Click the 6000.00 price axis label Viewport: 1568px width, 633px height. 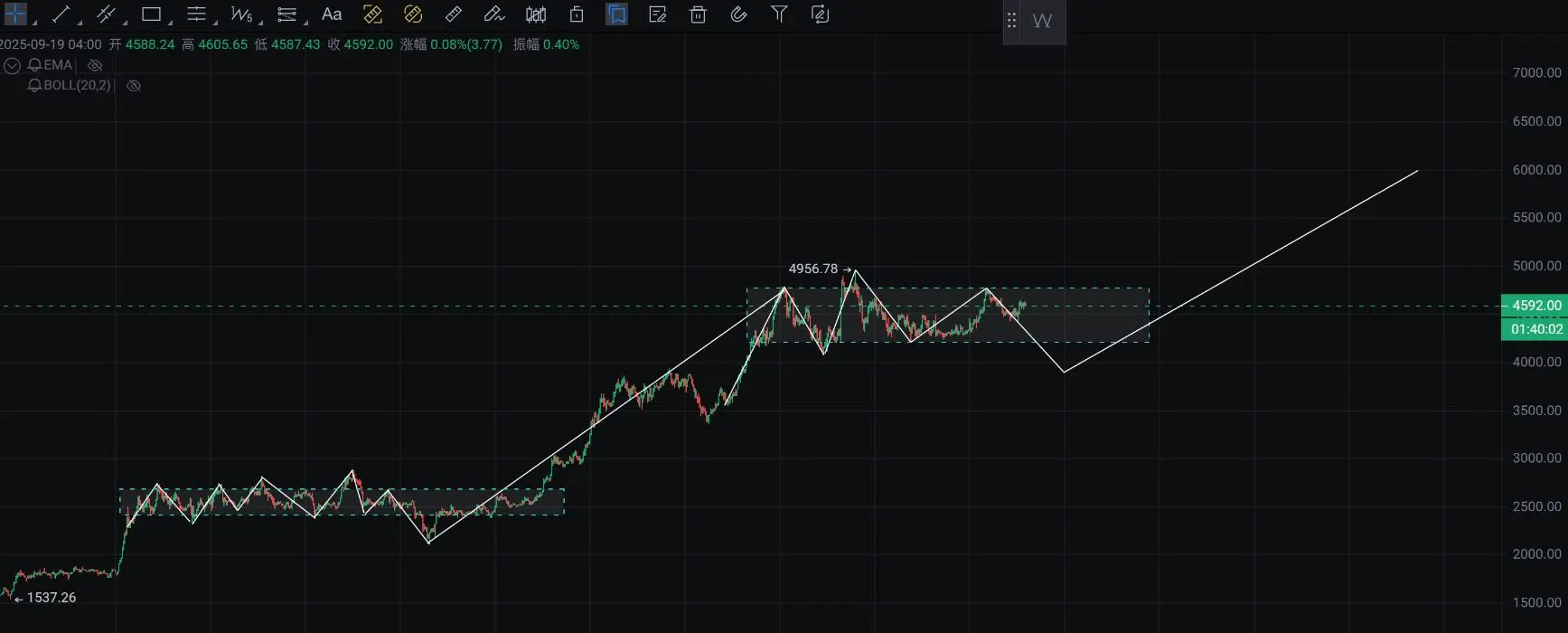coord(1537,169)
